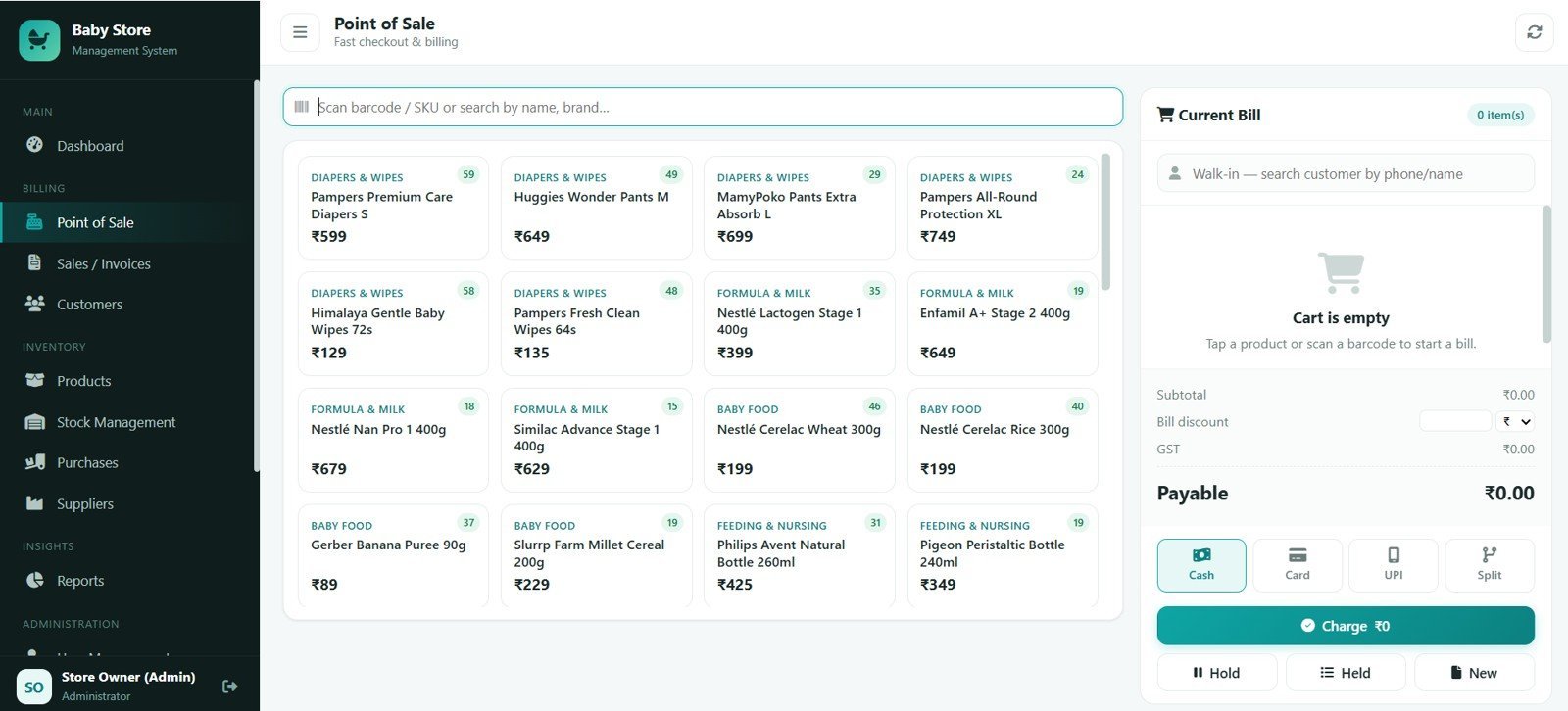Add Similac Advance Stage 1 400g
1568x711 pixels.
pos(596,440)
